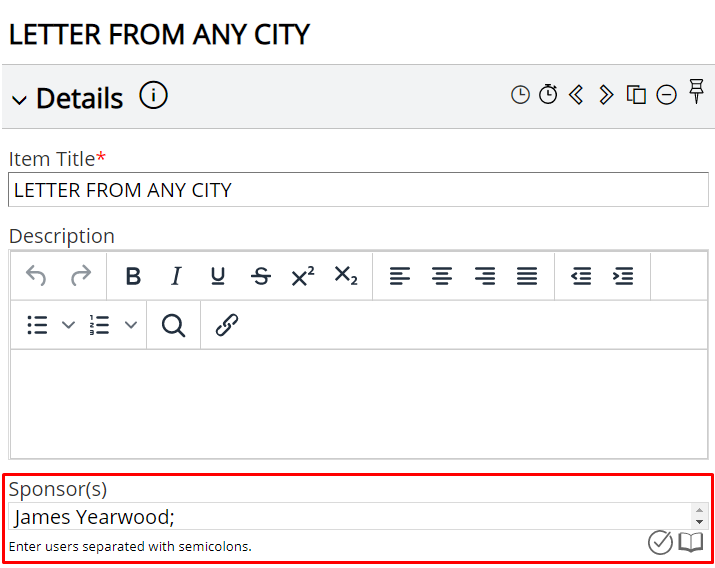715x568 pixels.
Task: Insert a hyperlink with link icon
Action: [227, 325]
